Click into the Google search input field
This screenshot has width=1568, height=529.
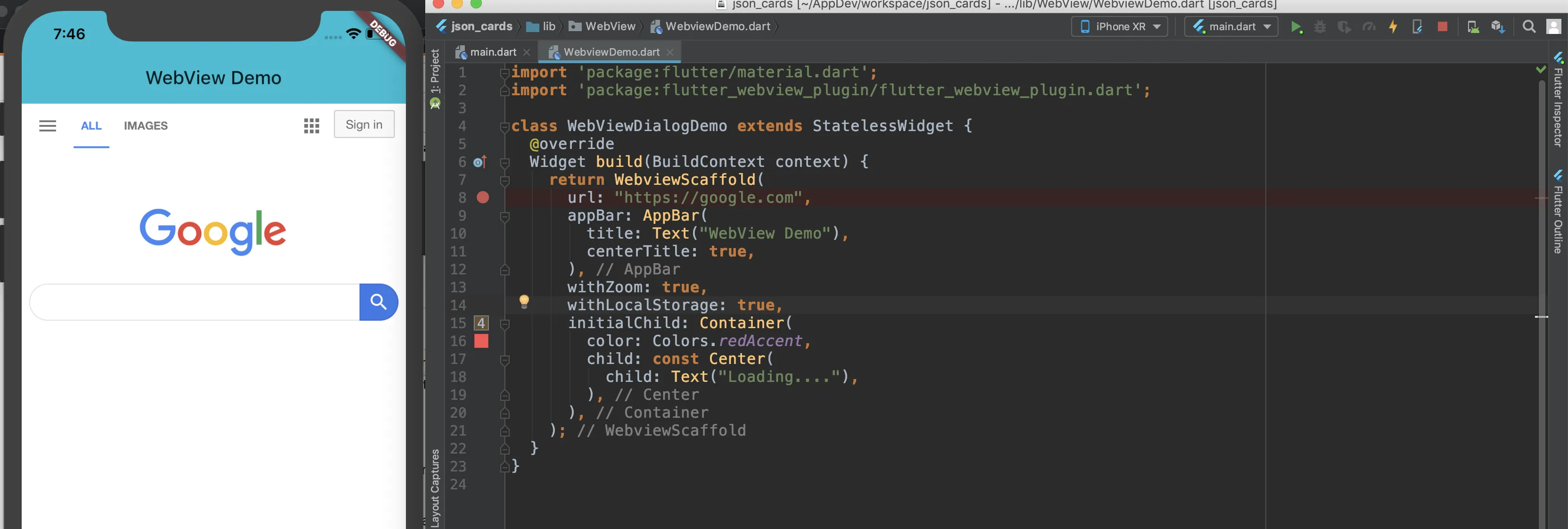pos(195,302)
